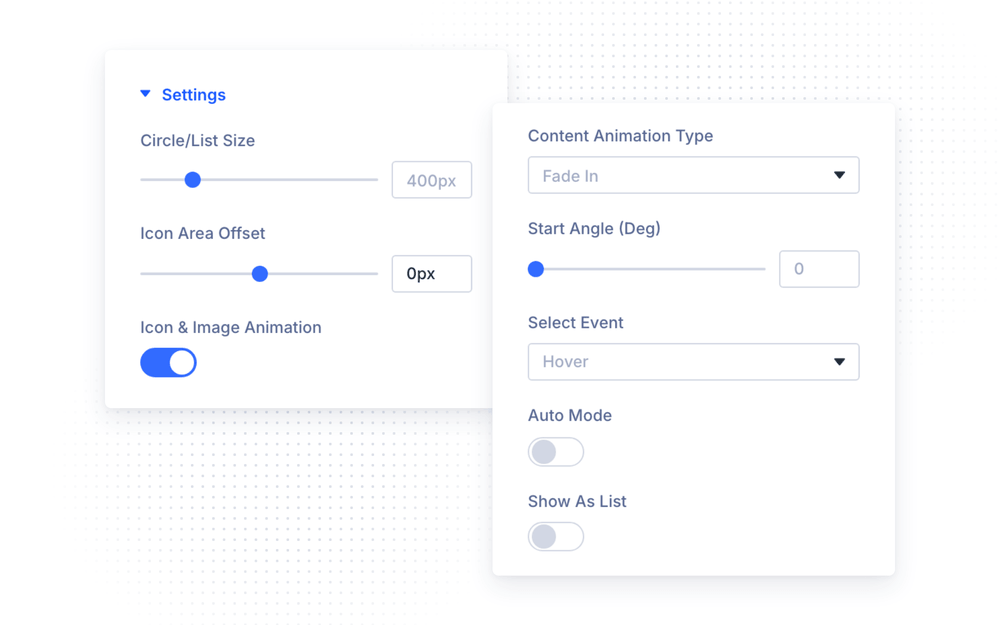The height and width of the screenshot is (625, 1000).
Task: Collapse the Settings section triangle
Action: coord(145,94)
